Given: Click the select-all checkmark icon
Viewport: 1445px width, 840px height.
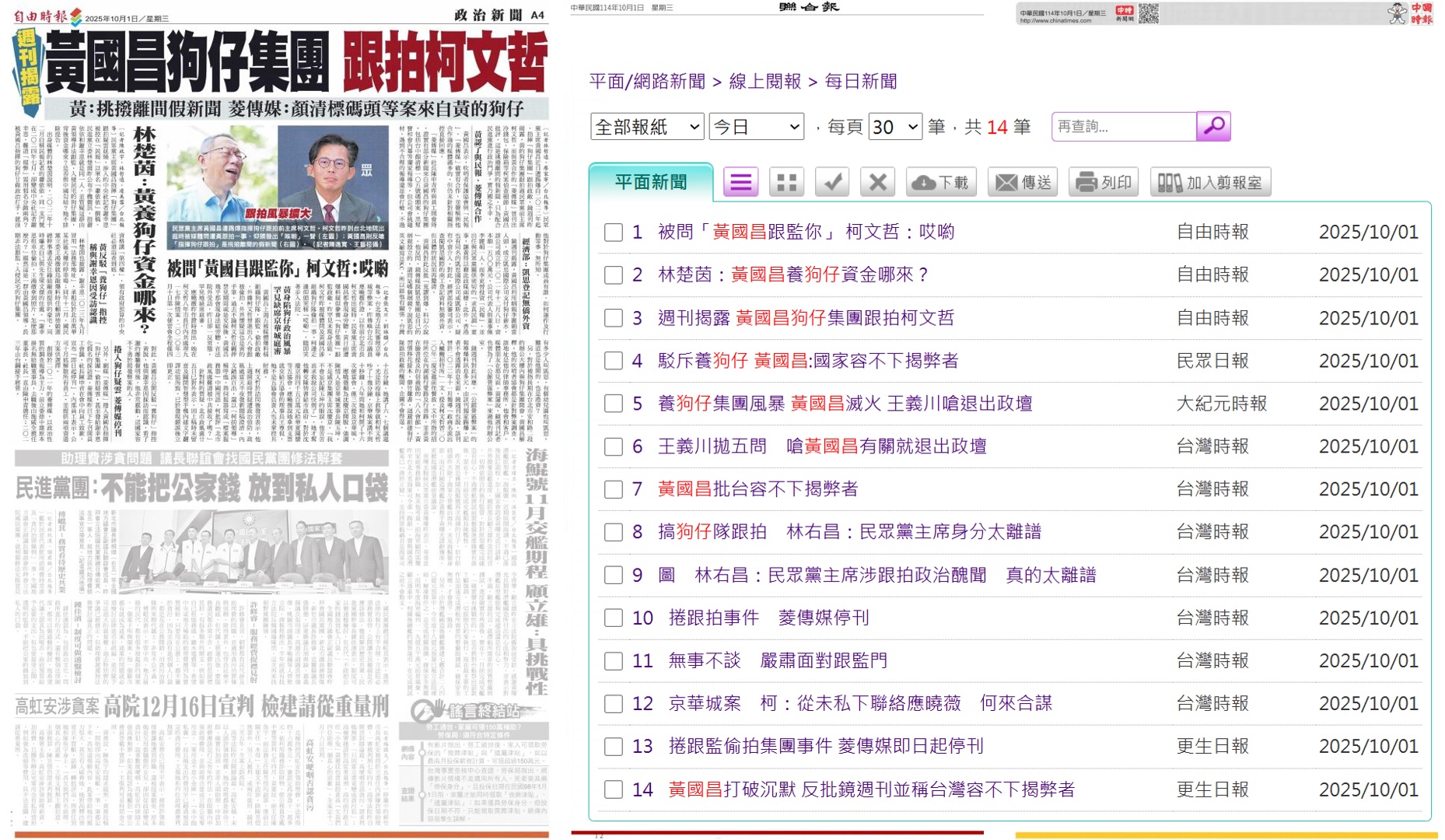Looking at the screenshot, I should pos(832,182).
